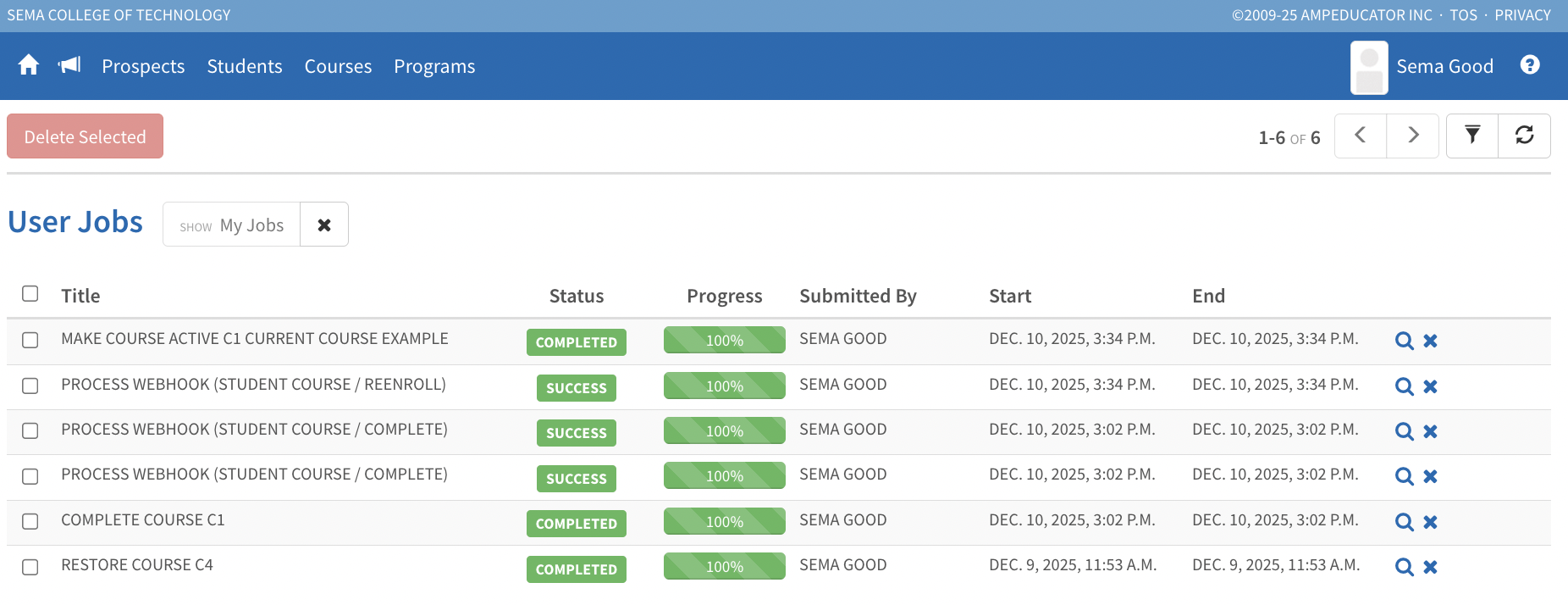Open the announcements megaphone icon
Image resolution: width=1568 pixels, height=605 pixels.
69,65
